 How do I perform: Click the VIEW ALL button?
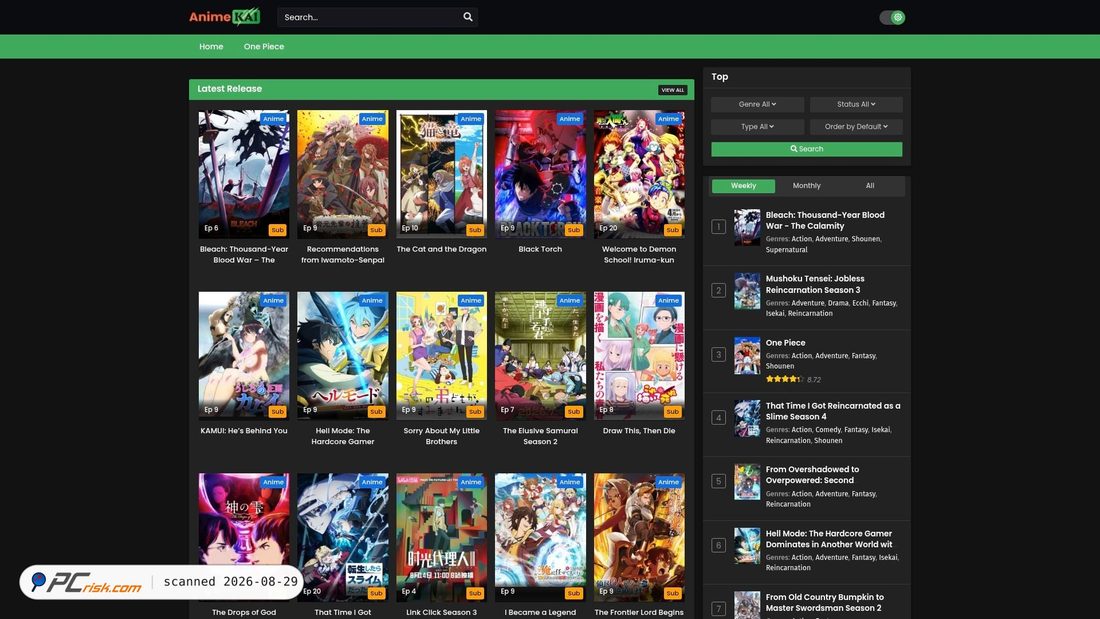click(673, 90)
